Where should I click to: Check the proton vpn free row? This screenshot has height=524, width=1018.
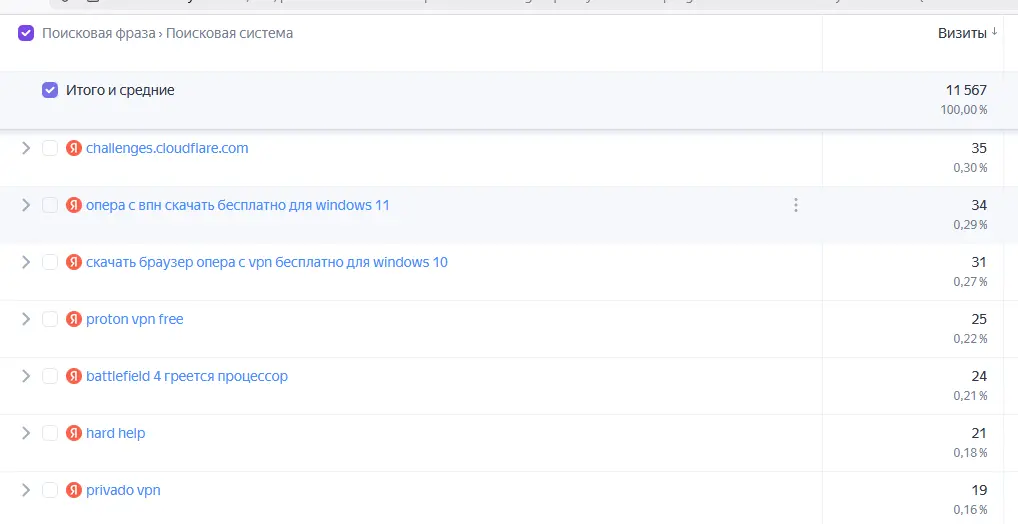50,319
